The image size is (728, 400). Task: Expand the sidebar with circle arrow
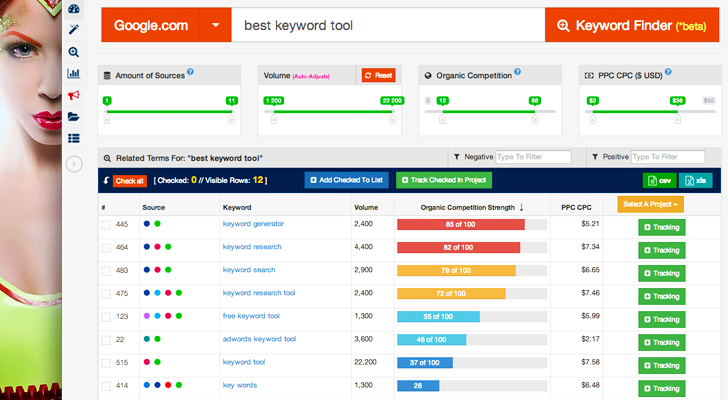(74, 164)
